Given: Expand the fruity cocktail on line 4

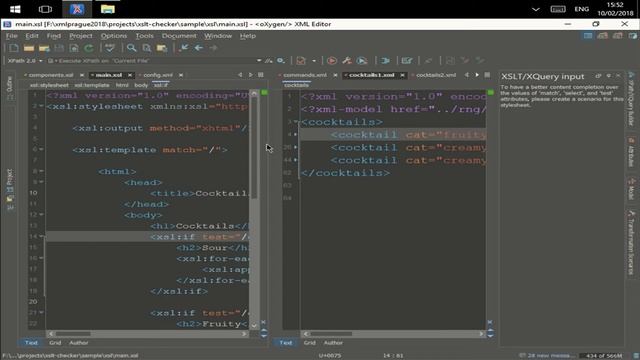Looking at the screenshot, I should (x=296, y=134).
